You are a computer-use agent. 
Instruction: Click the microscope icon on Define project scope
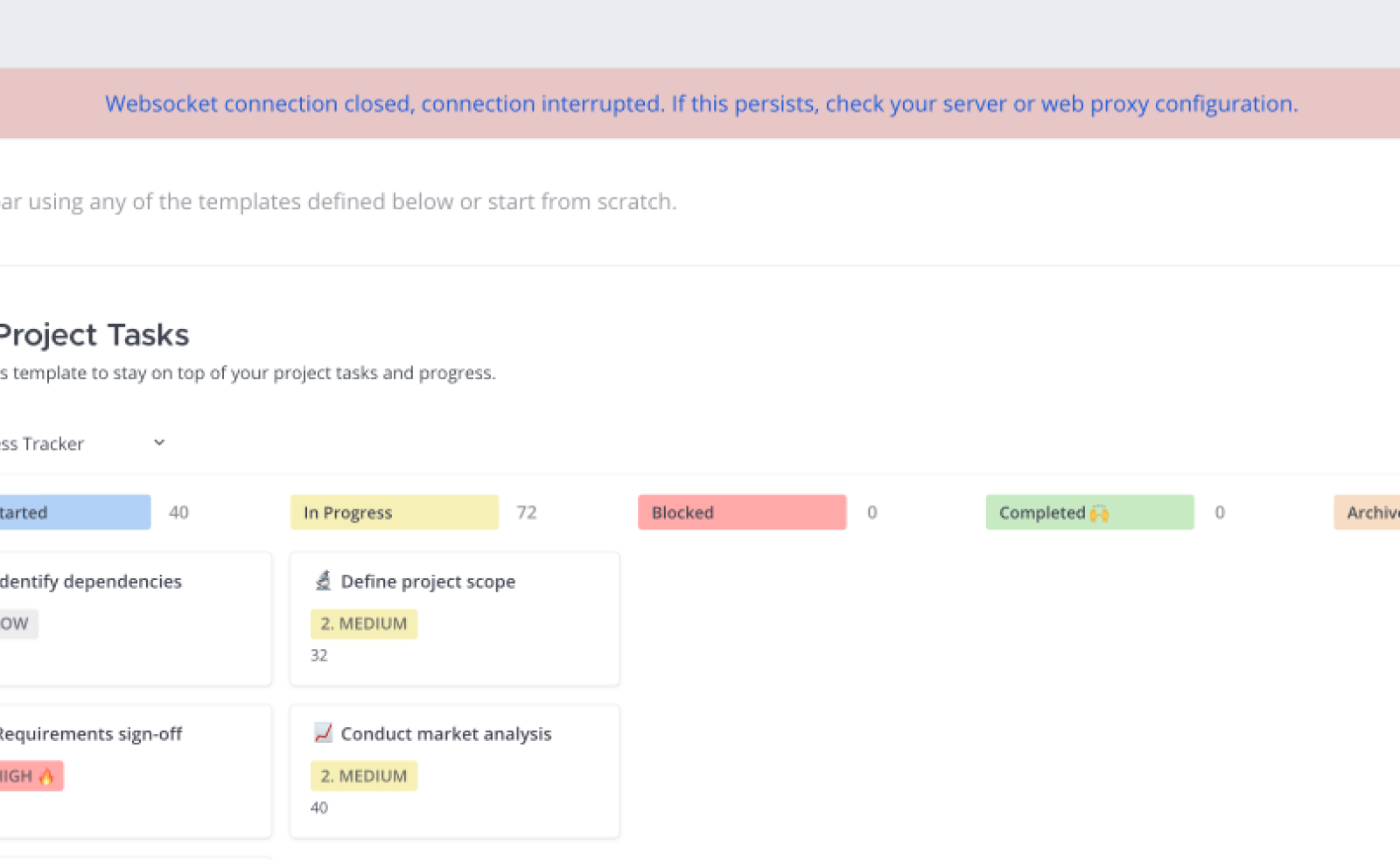(323, 581)
